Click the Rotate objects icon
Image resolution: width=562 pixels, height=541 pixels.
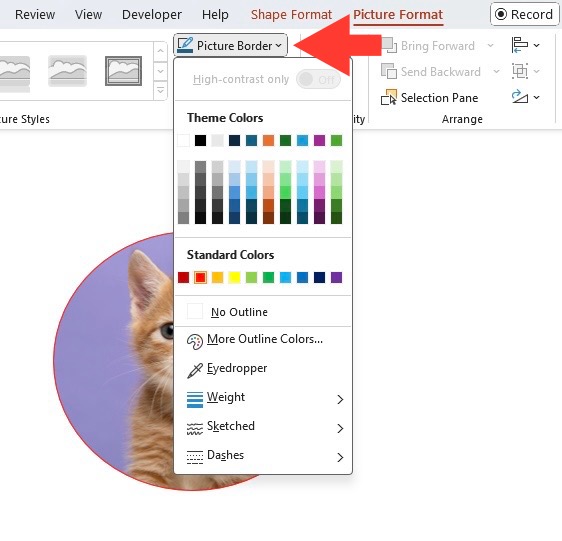click(x=520, y=97)
